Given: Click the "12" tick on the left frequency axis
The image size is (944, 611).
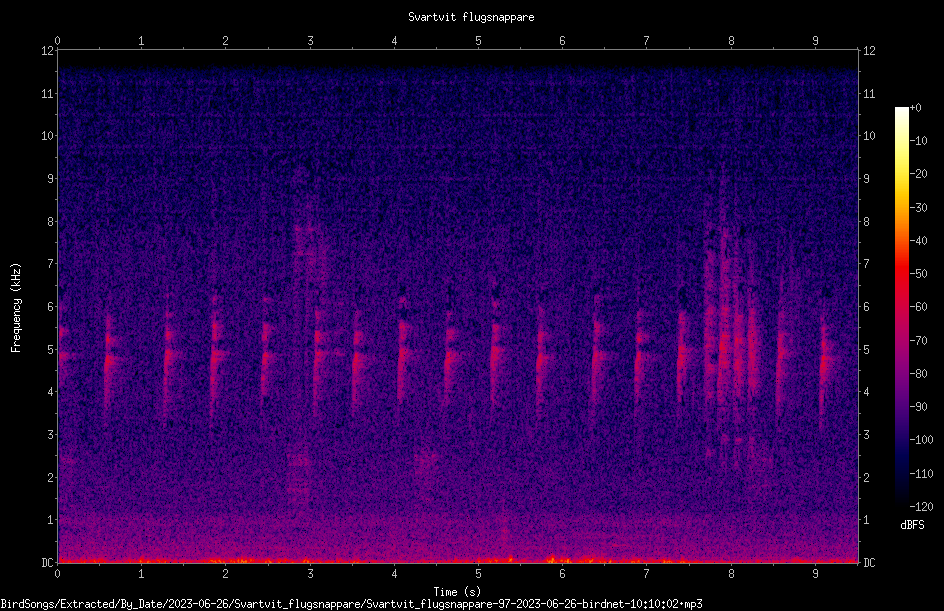Looking at the screenshot, I should [x=47, y=51].
